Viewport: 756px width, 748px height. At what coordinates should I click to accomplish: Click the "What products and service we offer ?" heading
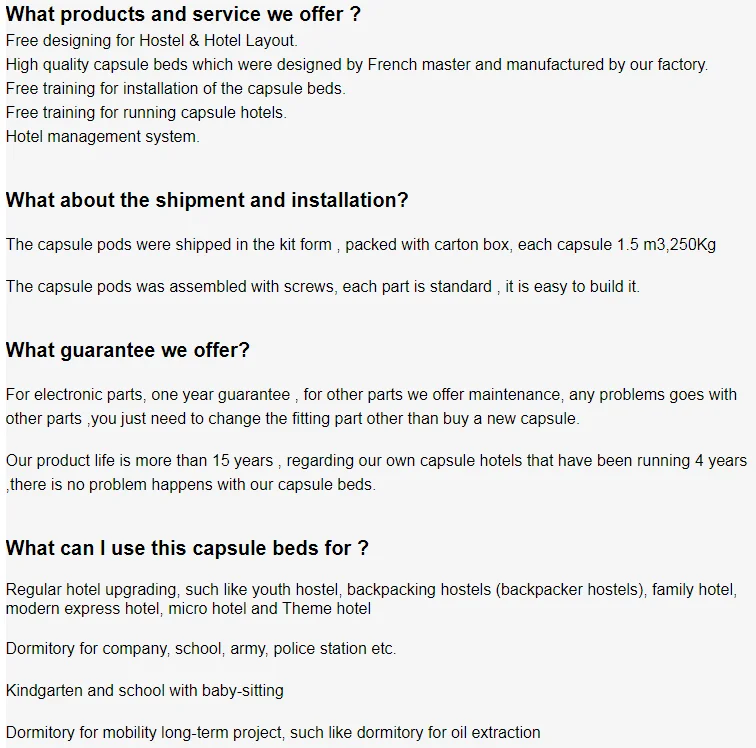(183, 15)
